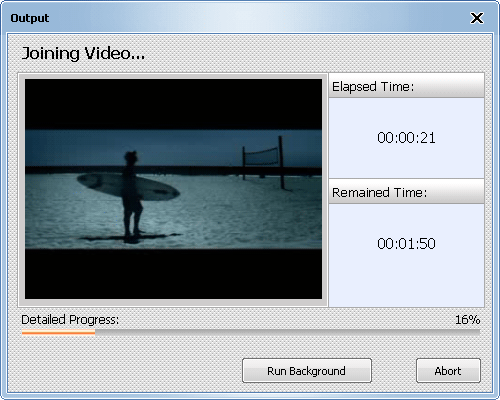Click the Elapsed Time header

406,86
